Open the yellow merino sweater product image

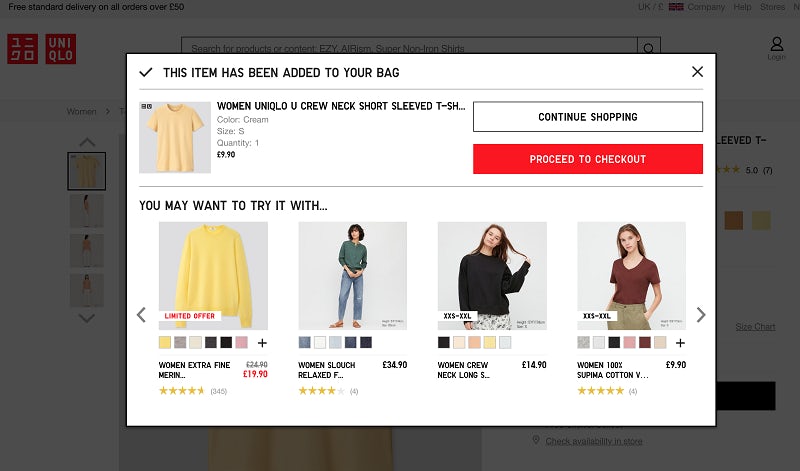click(213, 275)
